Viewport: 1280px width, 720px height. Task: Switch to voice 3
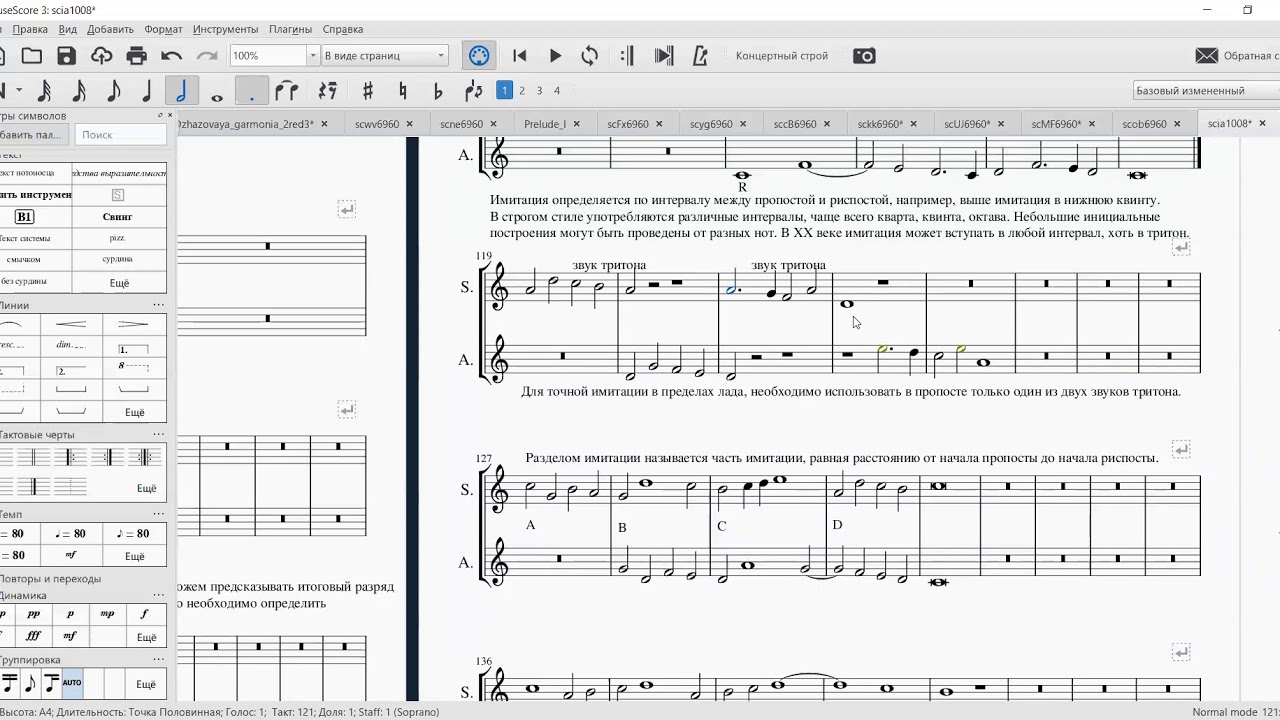click(539, 90)
